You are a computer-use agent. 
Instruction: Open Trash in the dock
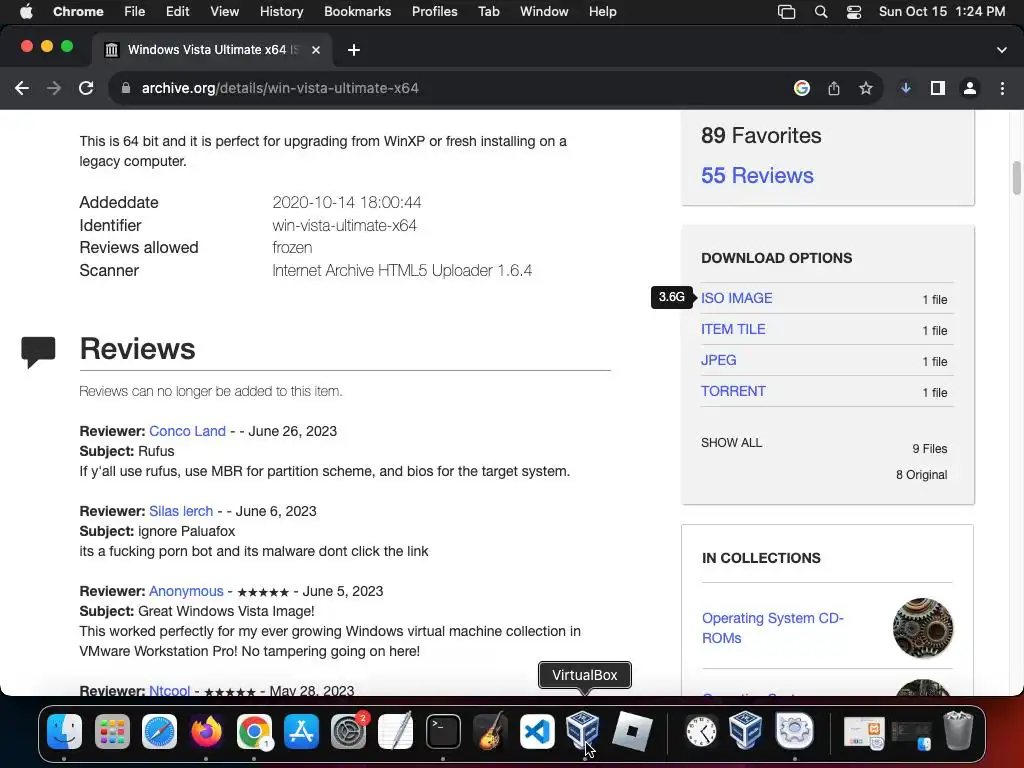[957, 731]
